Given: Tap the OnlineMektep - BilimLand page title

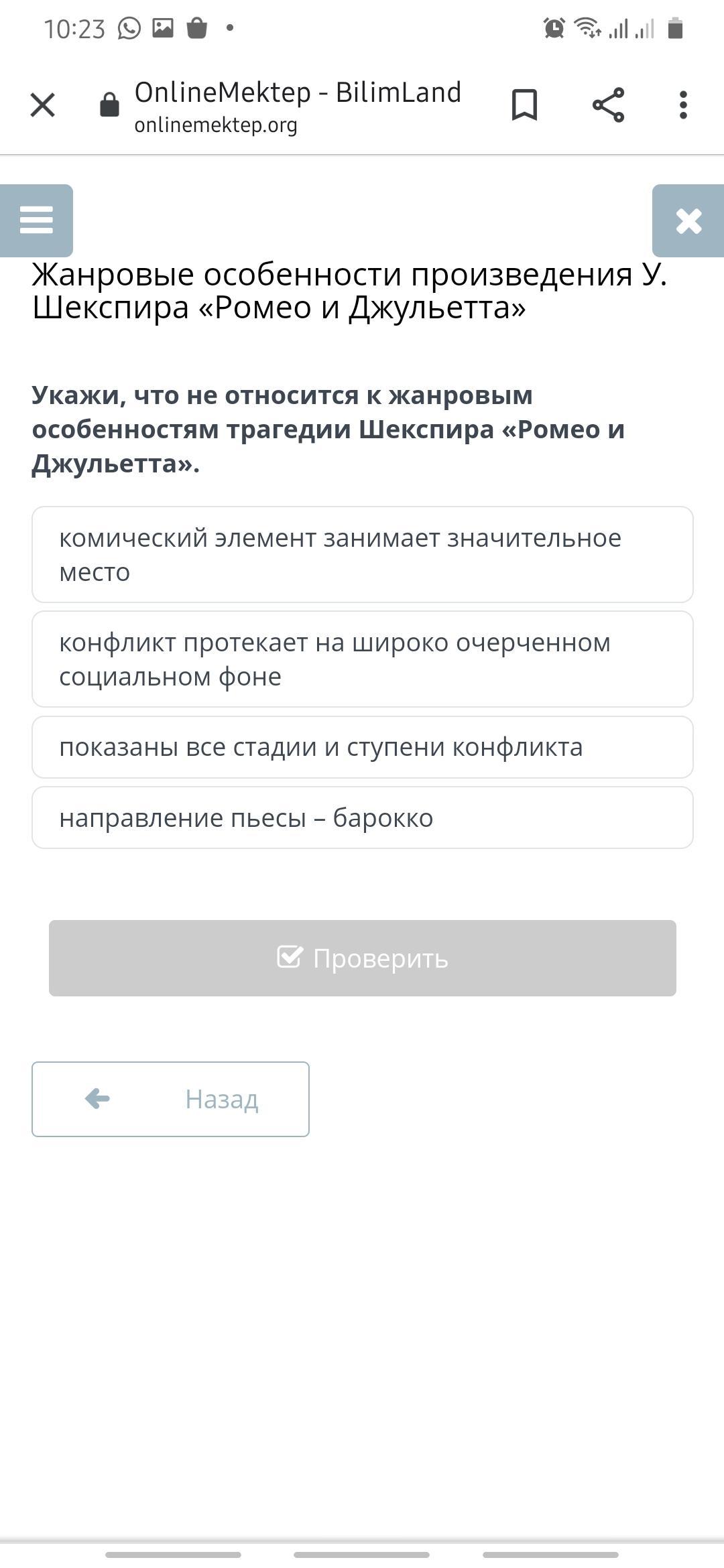Looking at the screenshot, I should [298, 92].
